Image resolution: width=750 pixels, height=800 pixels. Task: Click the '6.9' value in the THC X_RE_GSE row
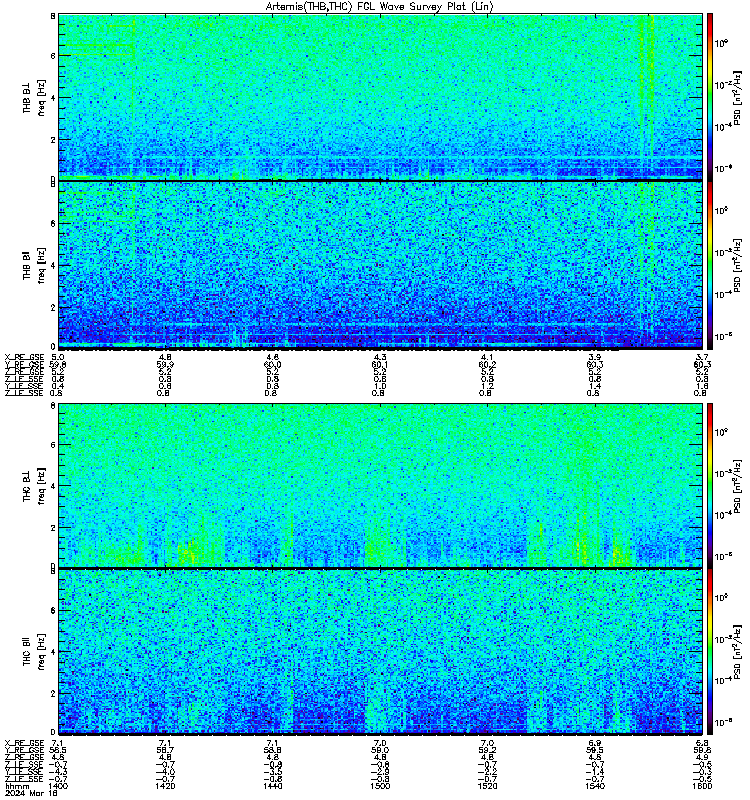pos(595,743)
